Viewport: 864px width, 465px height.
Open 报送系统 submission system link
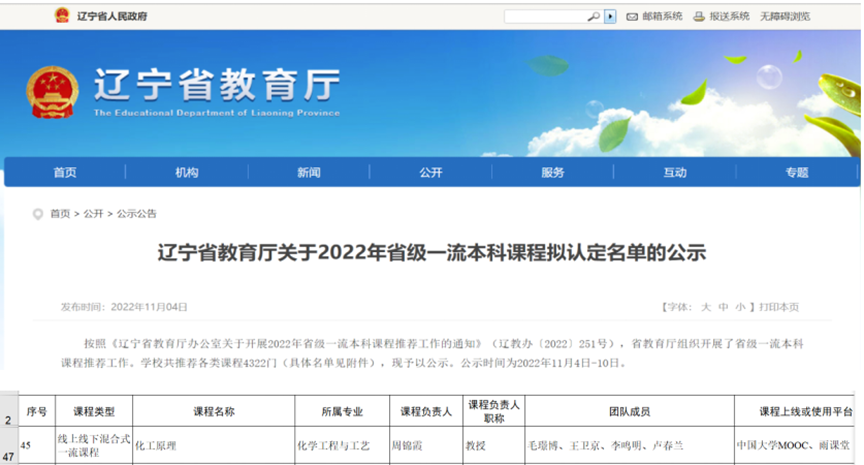(729, 16)
